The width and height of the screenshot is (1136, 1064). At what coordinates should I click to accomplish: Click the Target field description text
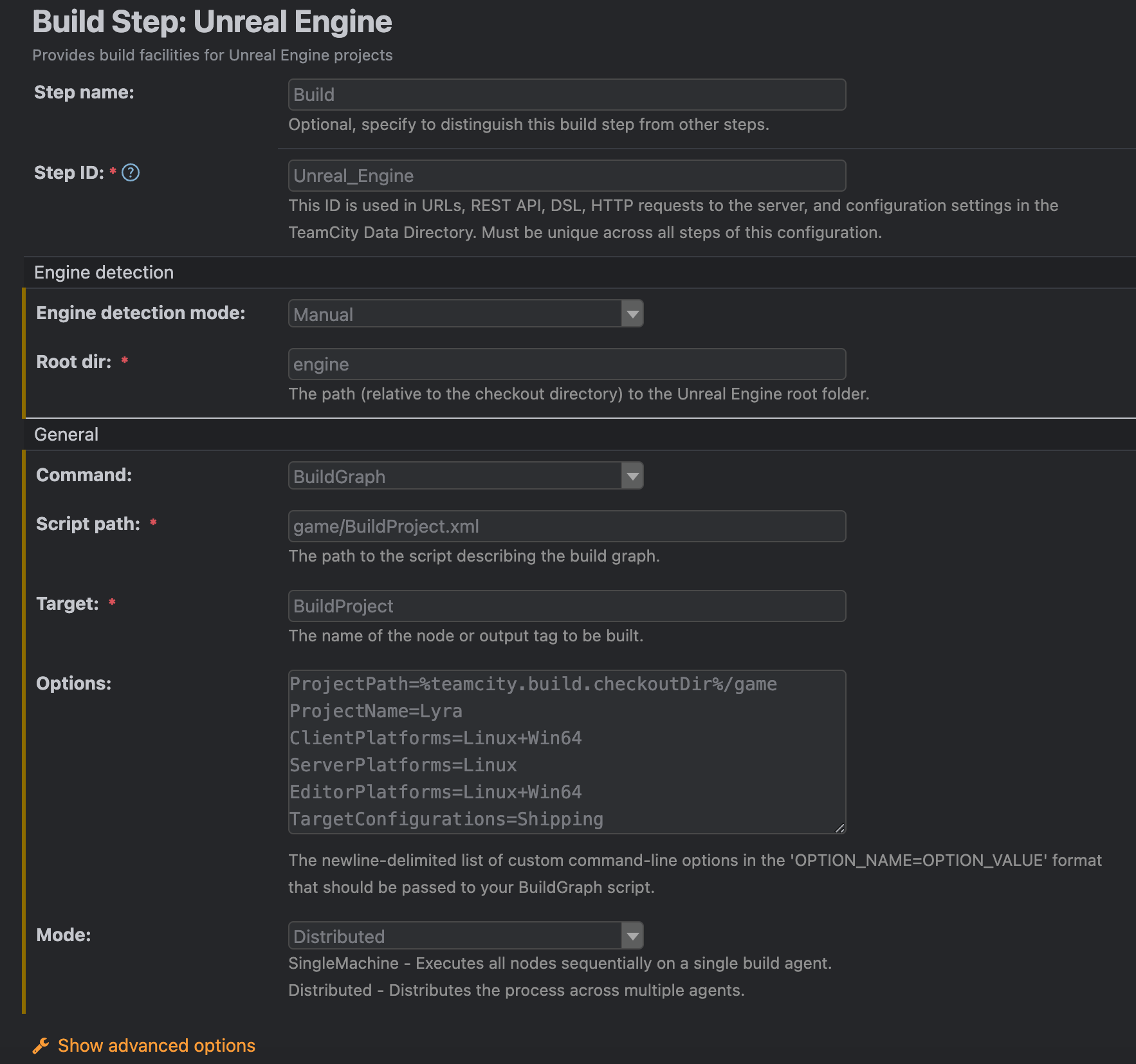pos(466,636)
